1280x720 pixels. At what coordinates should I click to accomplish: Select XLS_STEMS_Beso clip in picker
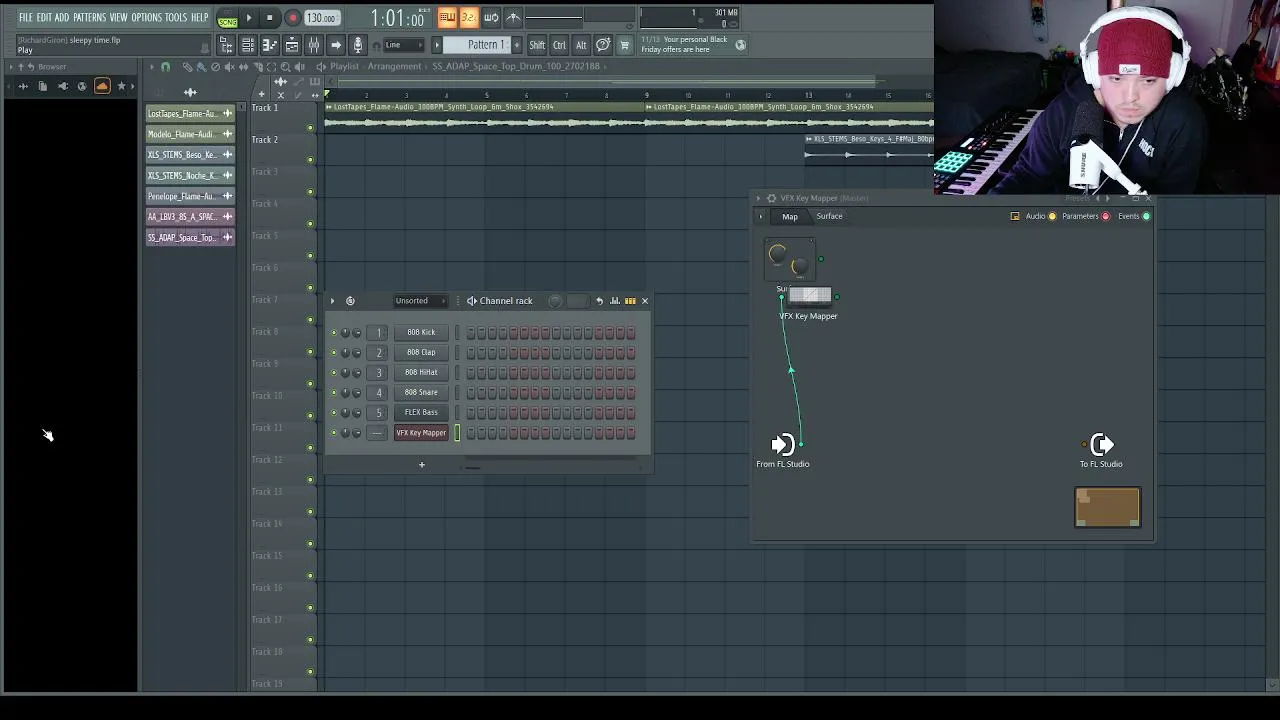coord(190,155)
